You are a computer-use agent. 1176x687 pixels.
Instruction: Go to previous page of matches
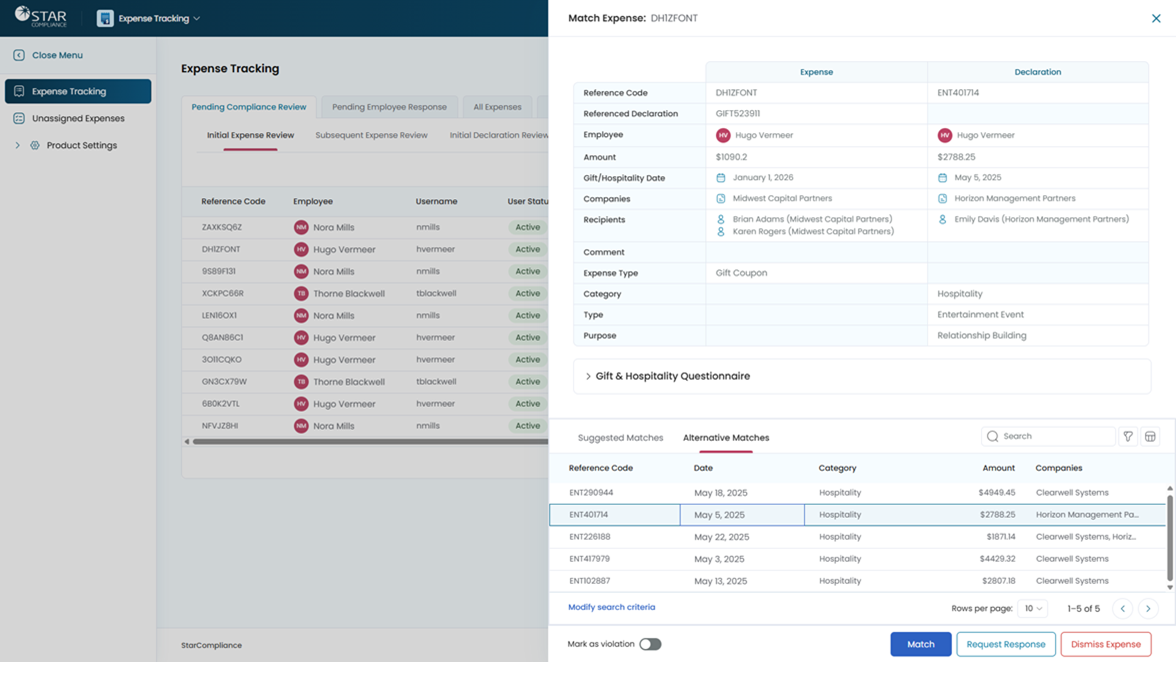1123,609
